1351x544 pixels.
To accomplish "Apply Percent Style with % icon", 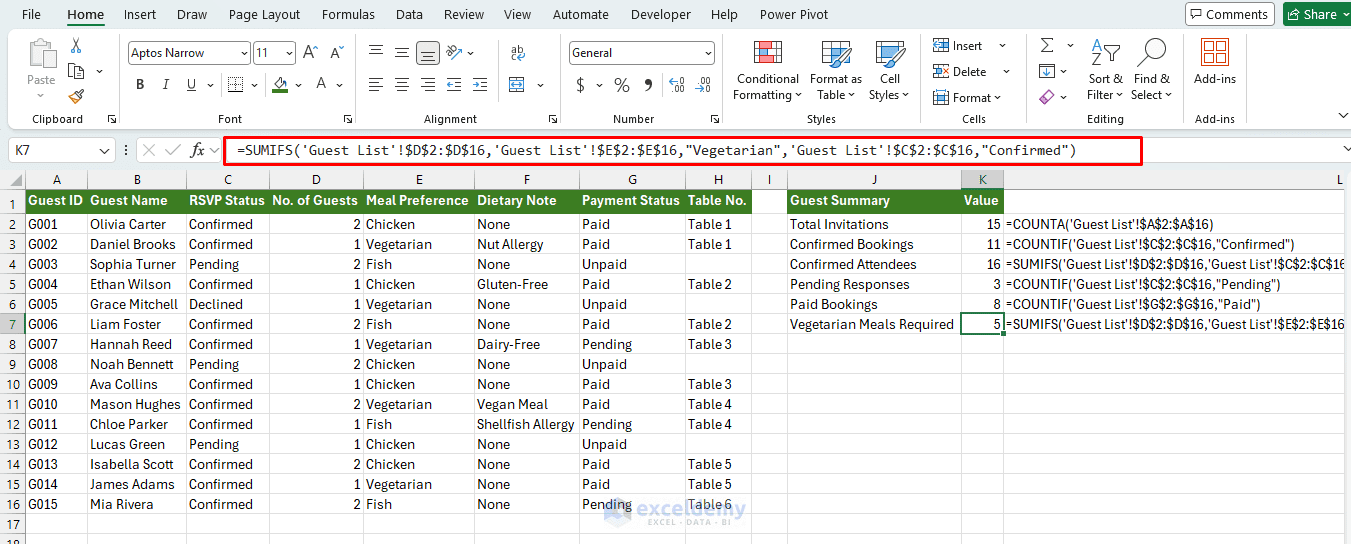I will [622, 85].
